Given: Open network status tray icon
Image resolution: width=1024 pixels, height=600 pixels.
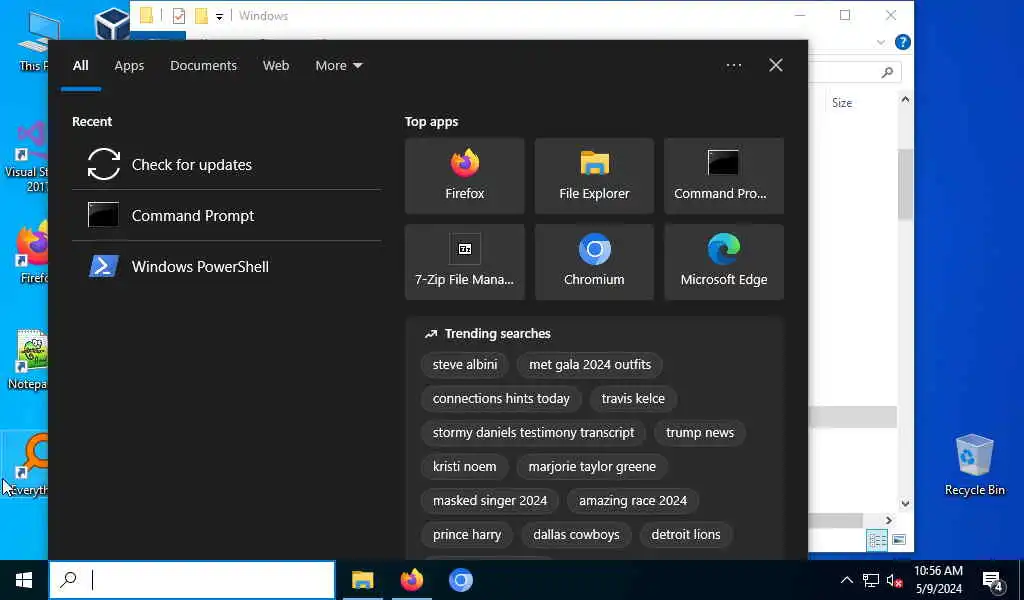Looking at the screenshot, I should click(871, 580).
